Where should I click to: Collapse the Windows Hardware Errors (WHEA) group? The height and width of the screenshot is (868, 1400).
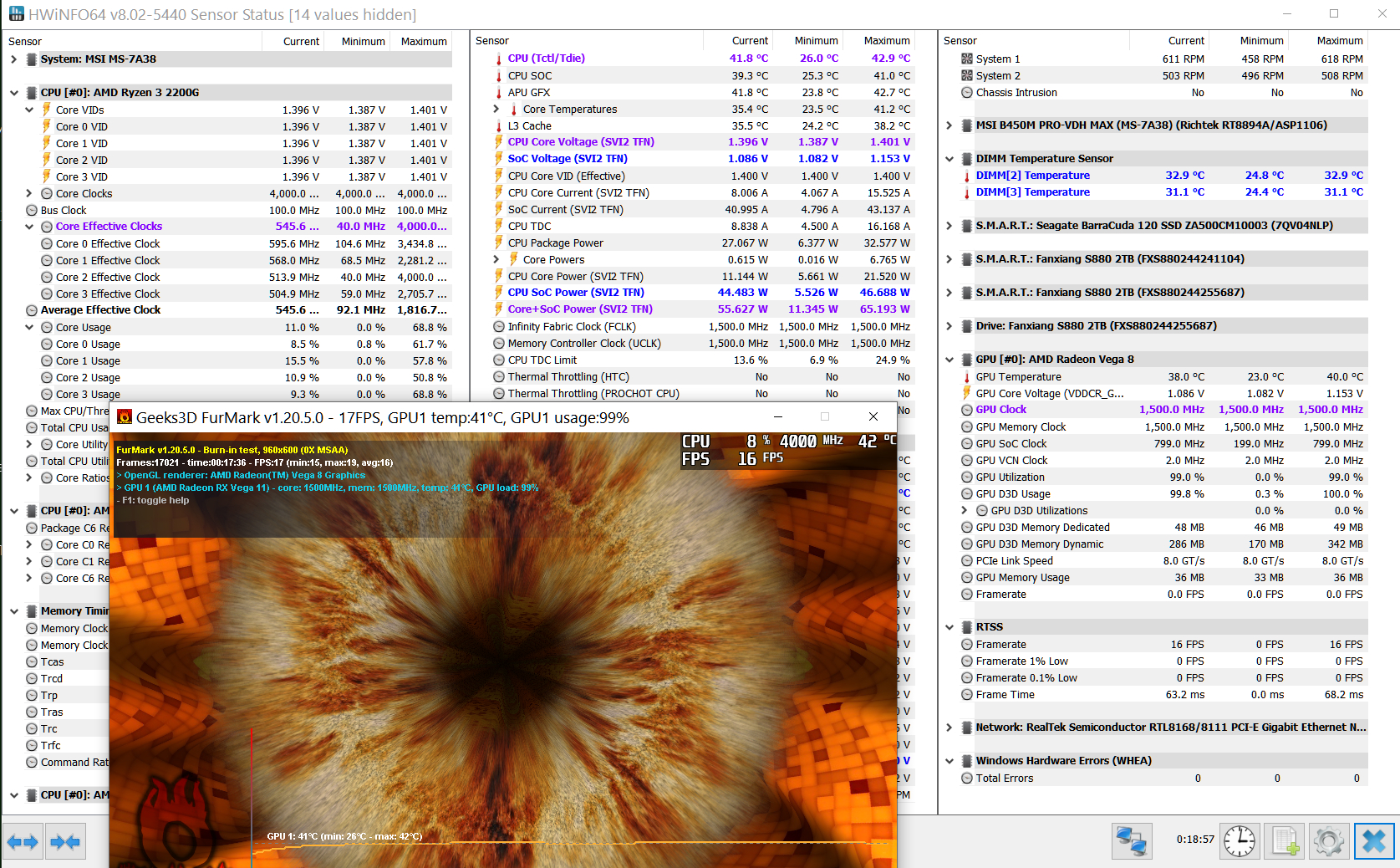click(x=949, y=761)
